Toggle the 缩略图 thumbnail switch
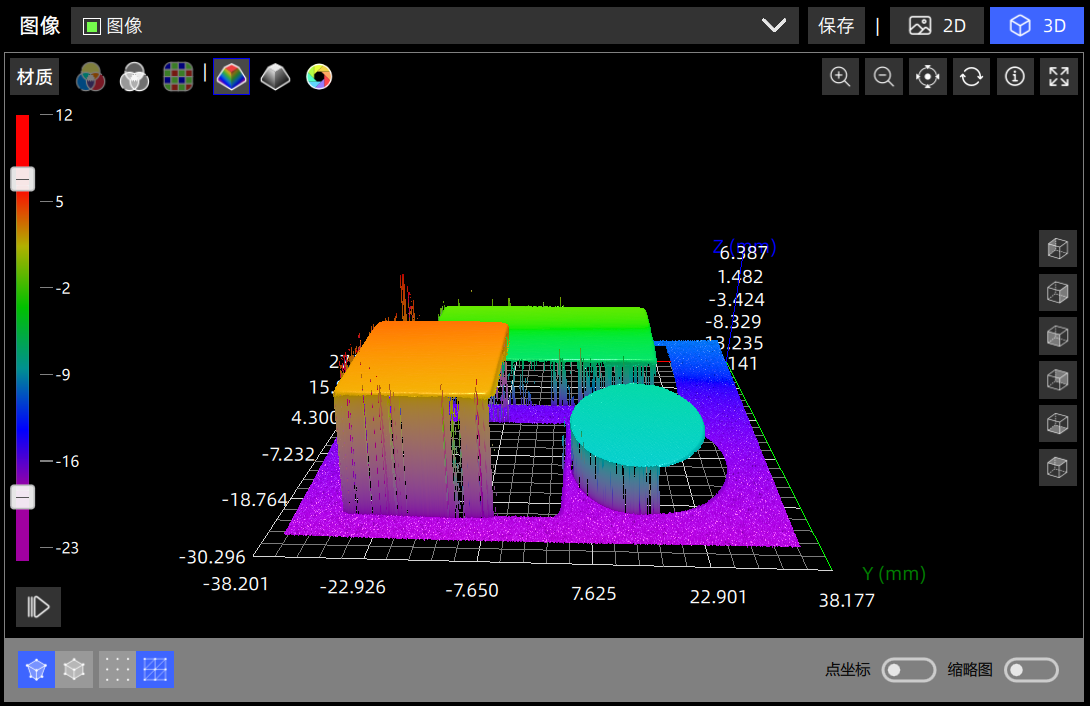The width and height of the screenshot is (1090, 706). coord(1032,670)
